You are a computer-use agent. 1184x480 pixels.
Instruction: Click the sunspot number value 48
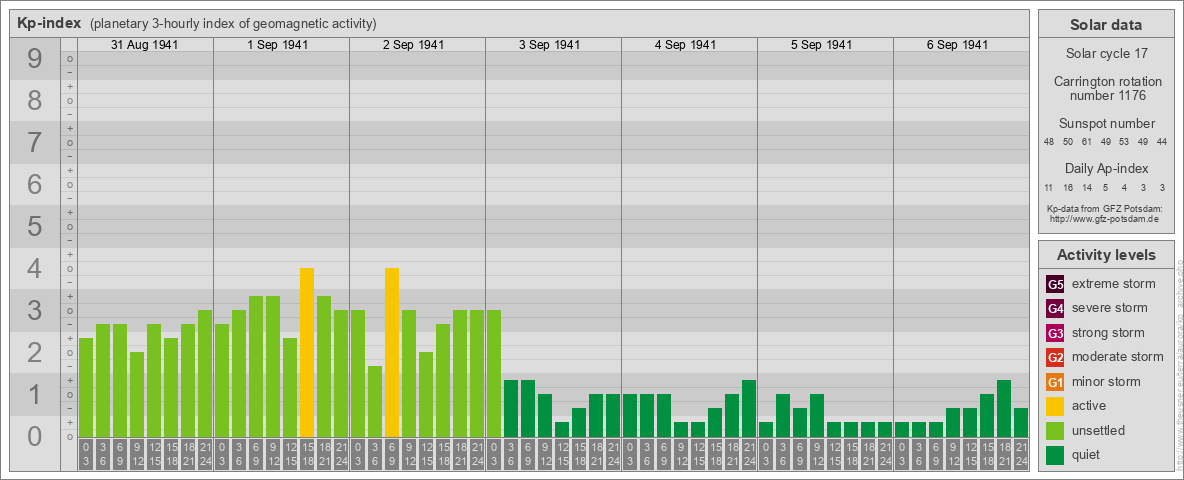click(1049, 142)
